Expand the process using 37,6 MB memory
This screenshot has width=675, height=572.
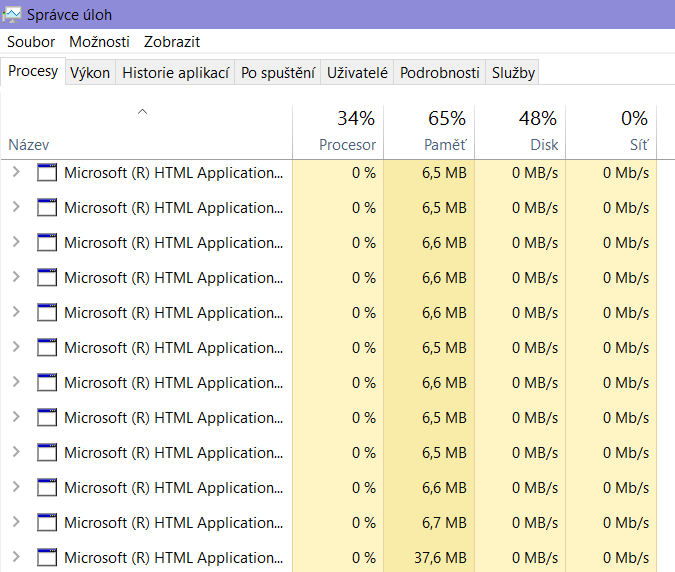pos(15,557)
